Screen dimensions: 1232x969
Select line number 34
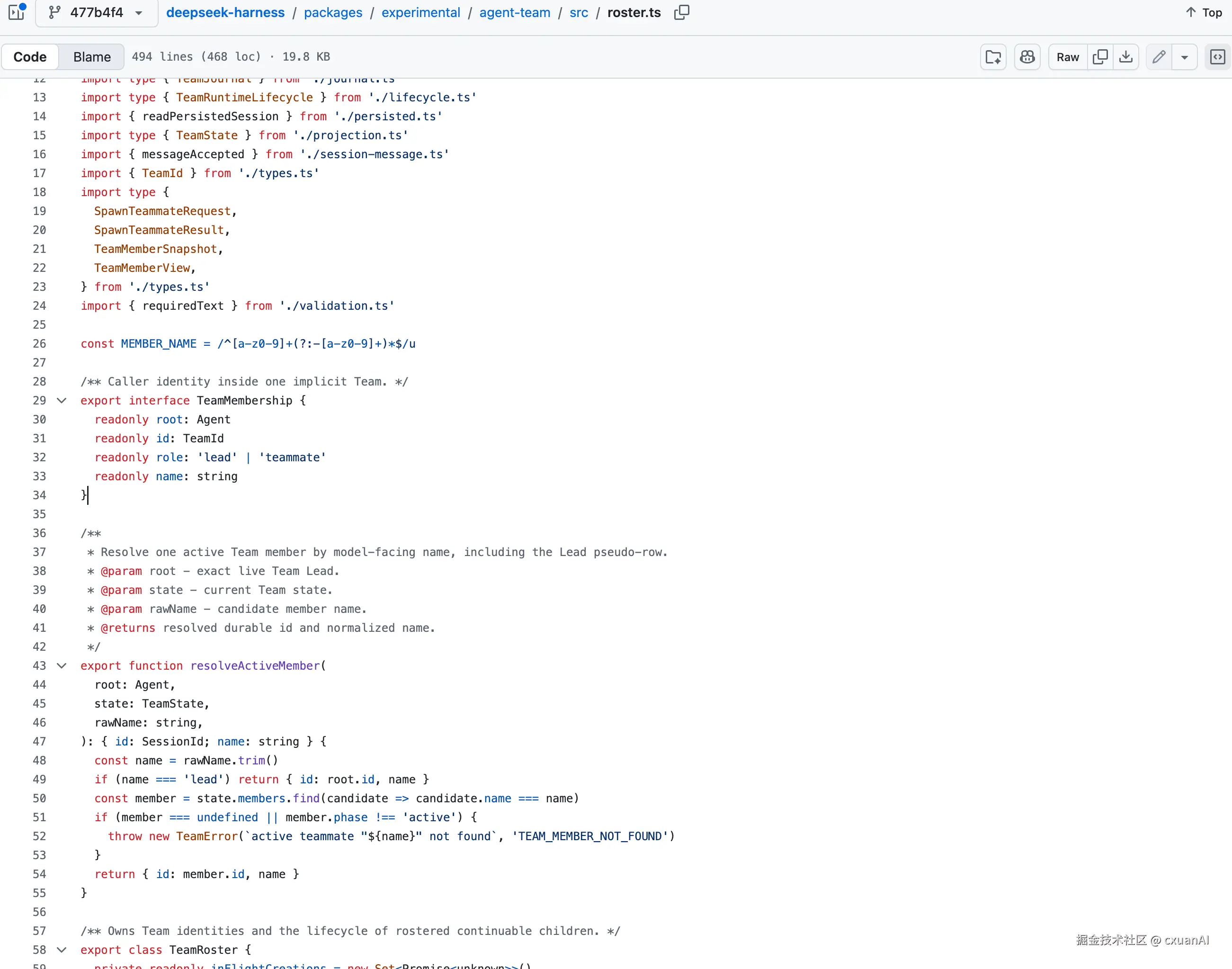39,495
